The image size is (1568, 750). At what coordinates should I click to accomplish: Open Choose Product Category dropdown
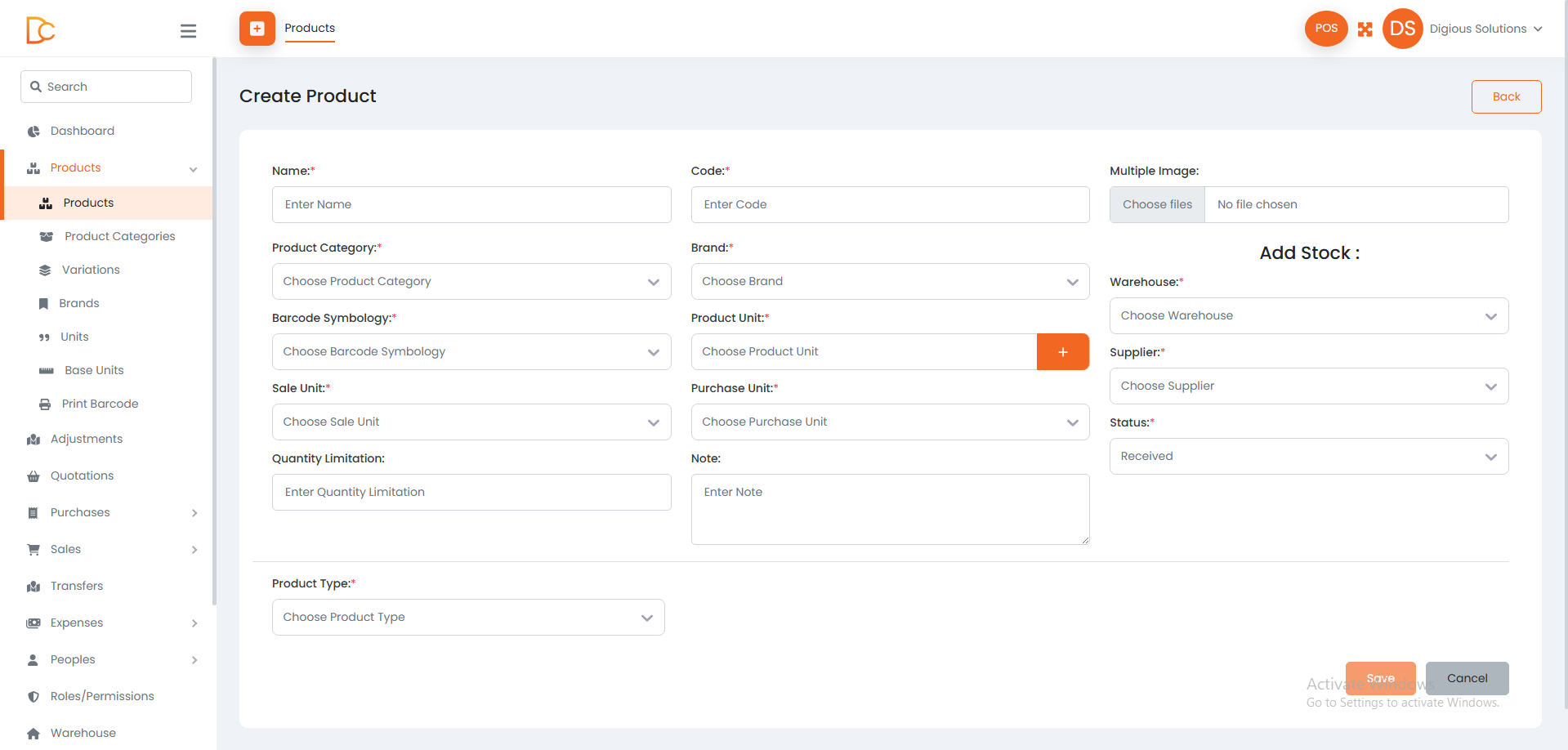(471, 281)
